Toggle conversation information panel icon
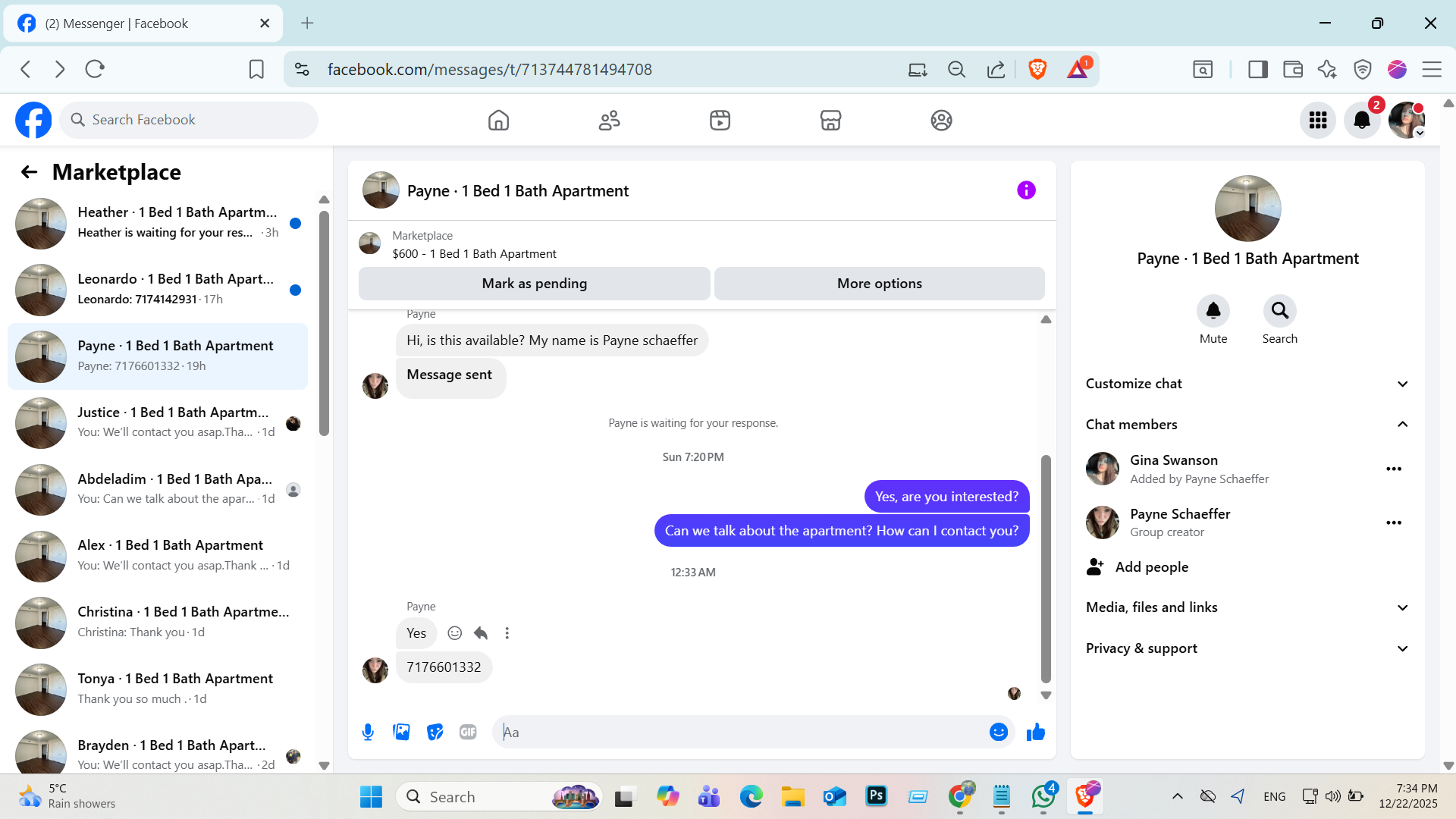This screenshot has width=1456, height=819. click(x=1026, y=190)
